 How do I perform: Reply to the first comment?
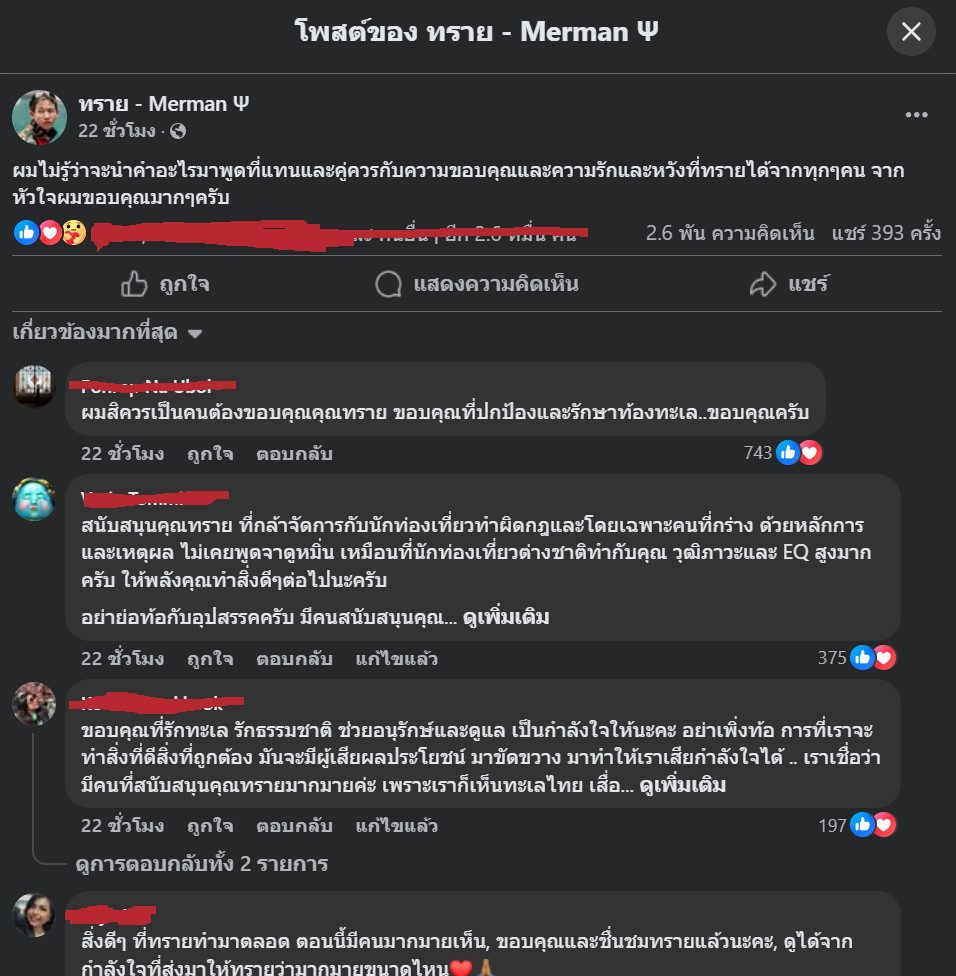(x=294, y=454)
